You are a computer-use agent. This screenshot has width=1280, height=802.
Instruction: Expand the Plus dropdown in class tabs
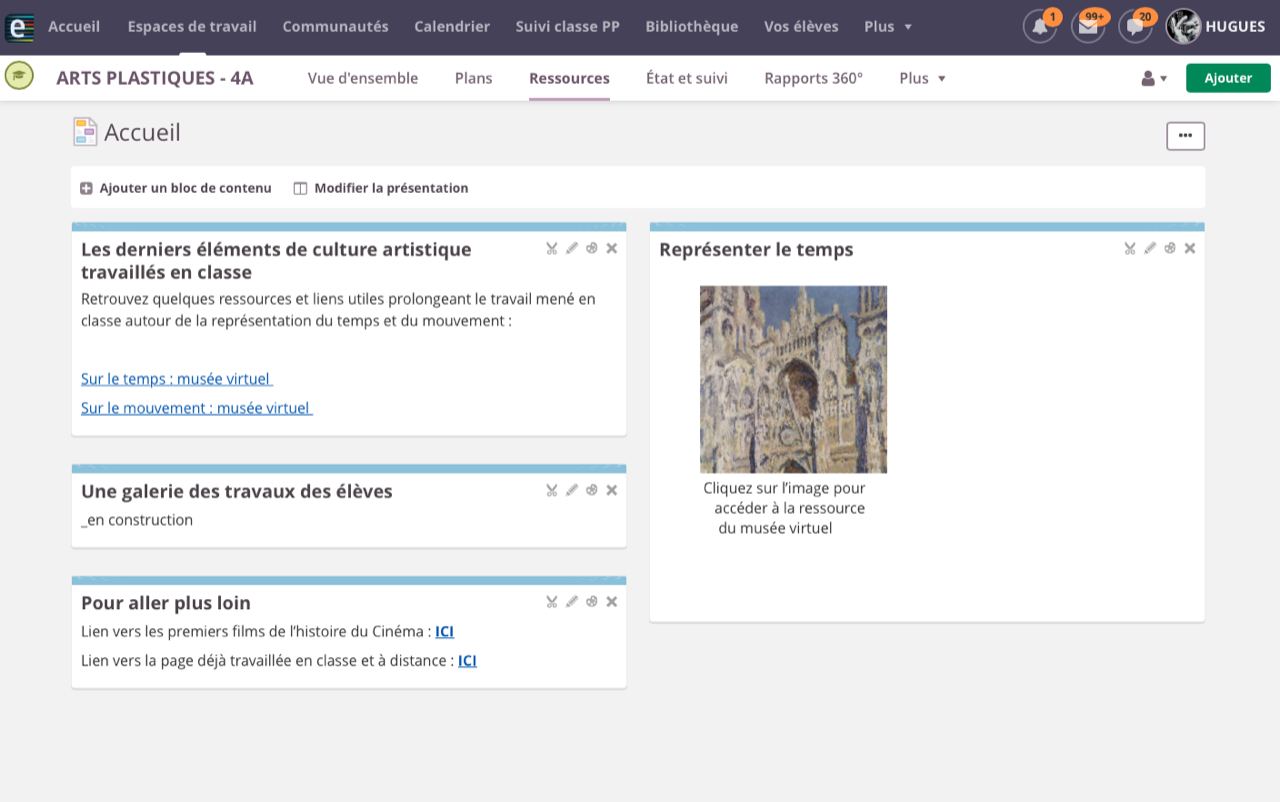pyautogui.click(x=922, y=78)
